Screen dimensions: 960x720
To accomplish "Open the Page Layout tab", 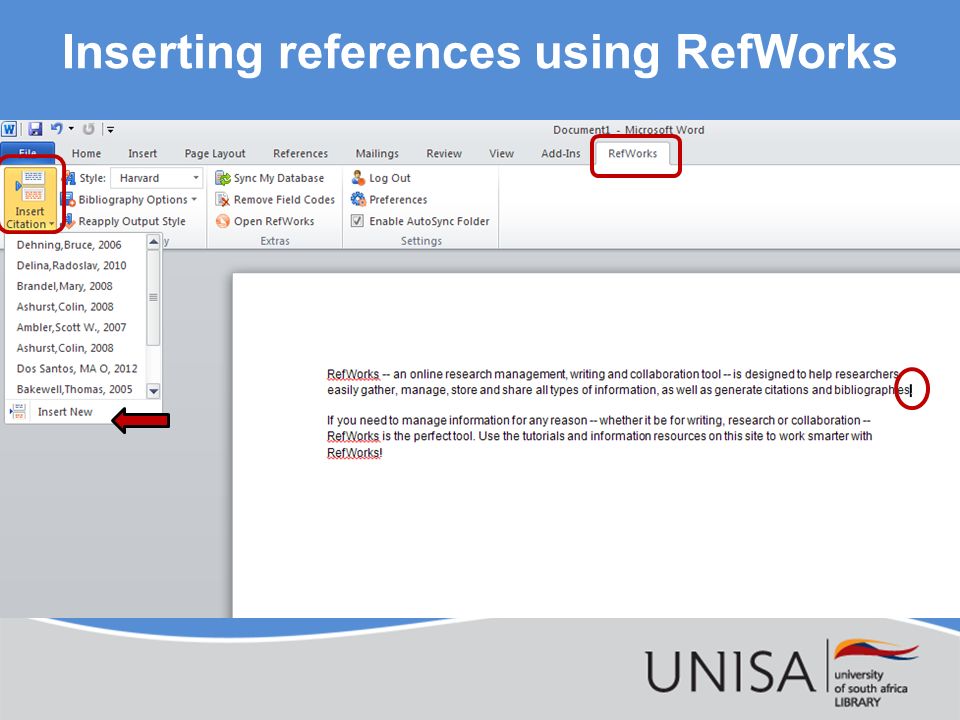I will pos(215,154).
